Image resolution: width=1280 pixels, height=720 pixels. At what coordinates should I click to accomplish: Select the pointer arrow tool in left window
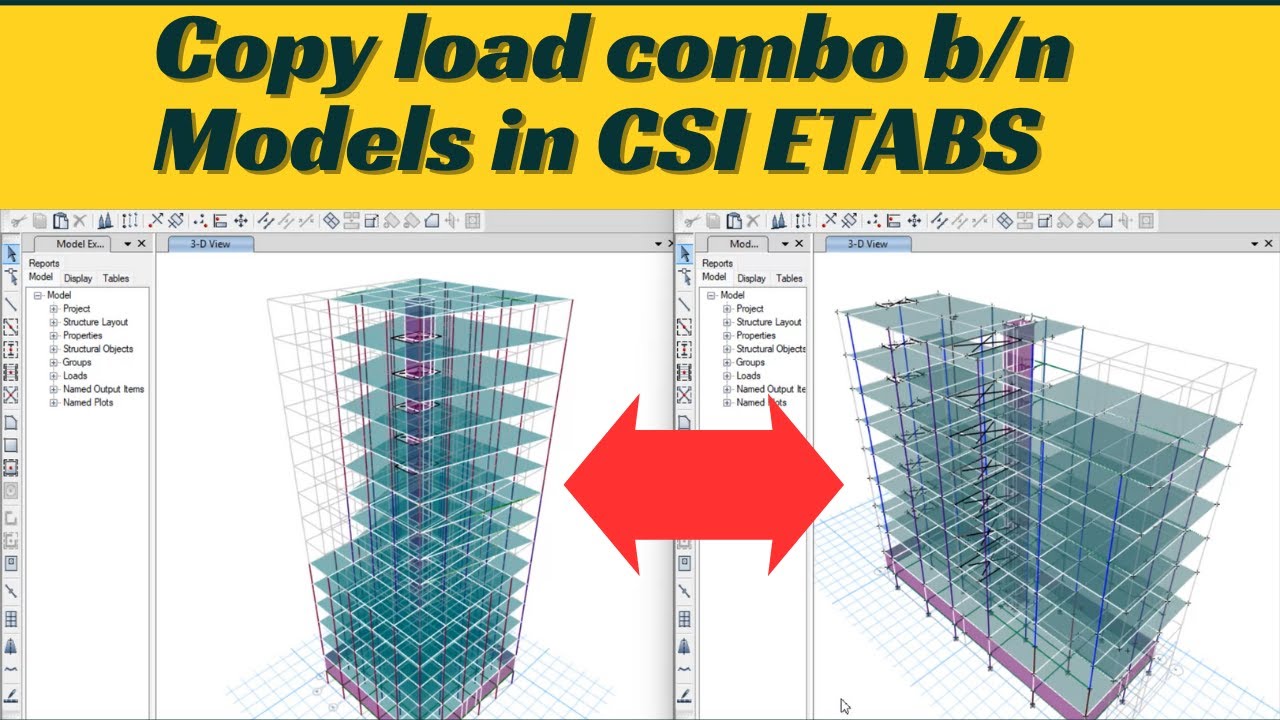pos(11,253)
